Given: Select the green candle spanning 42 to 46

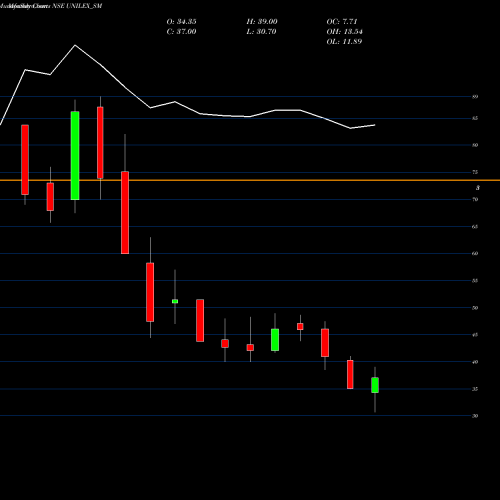Looking at the screenshot, I should 275,340.
